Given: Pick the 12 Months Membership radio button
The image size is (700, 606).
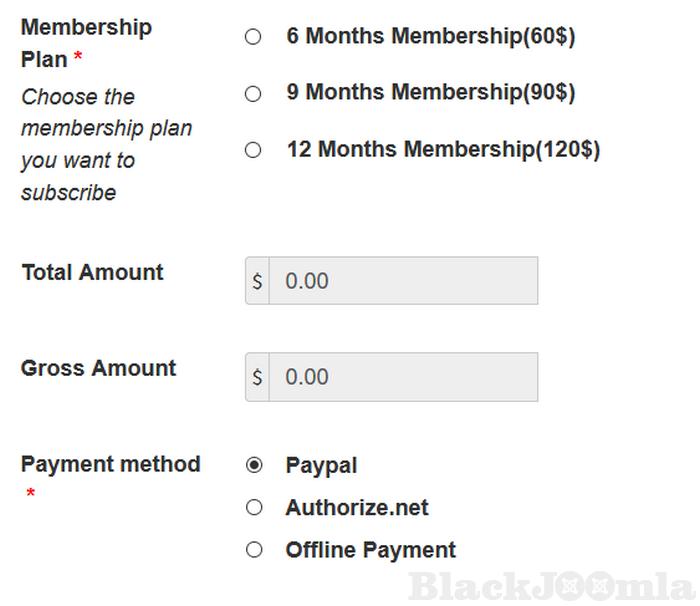Looking at the screenshot, I should point(253,150).
